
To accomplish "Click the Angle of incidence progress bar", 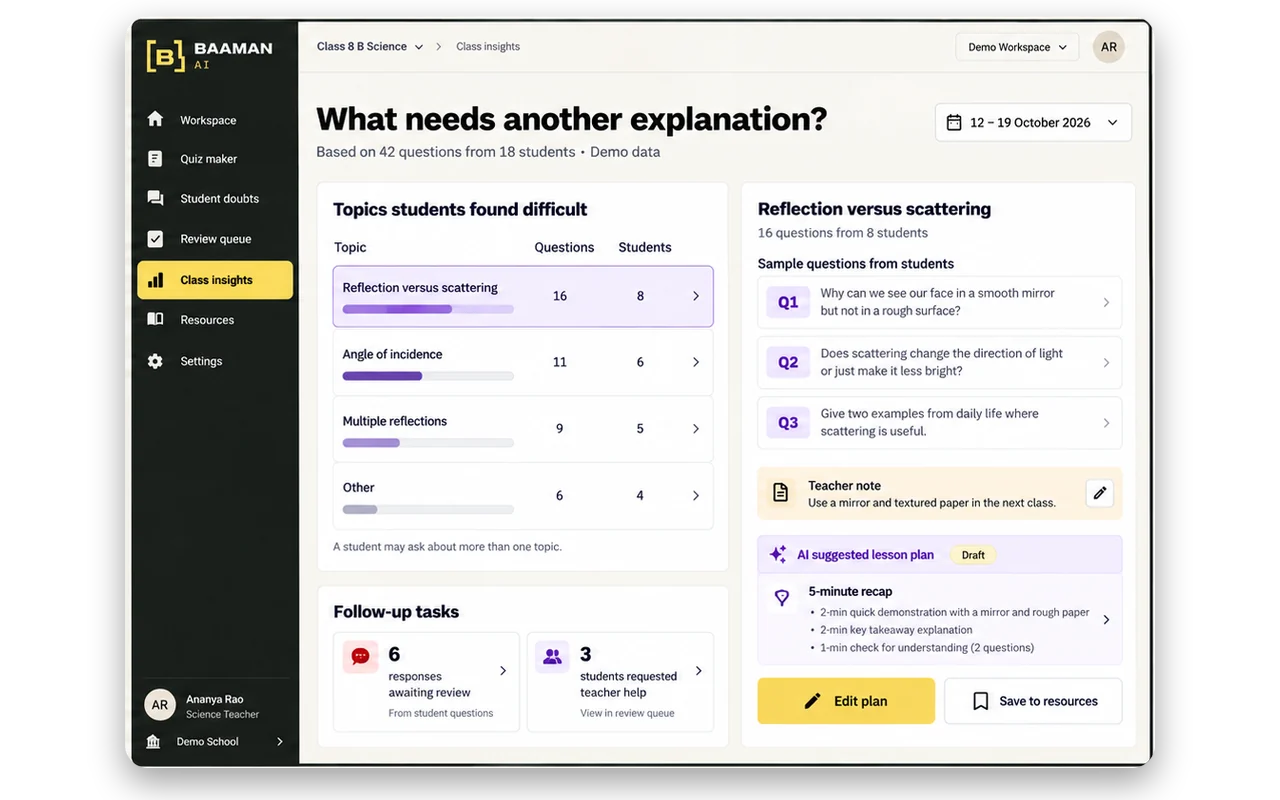I will click(x=428, y=376).
